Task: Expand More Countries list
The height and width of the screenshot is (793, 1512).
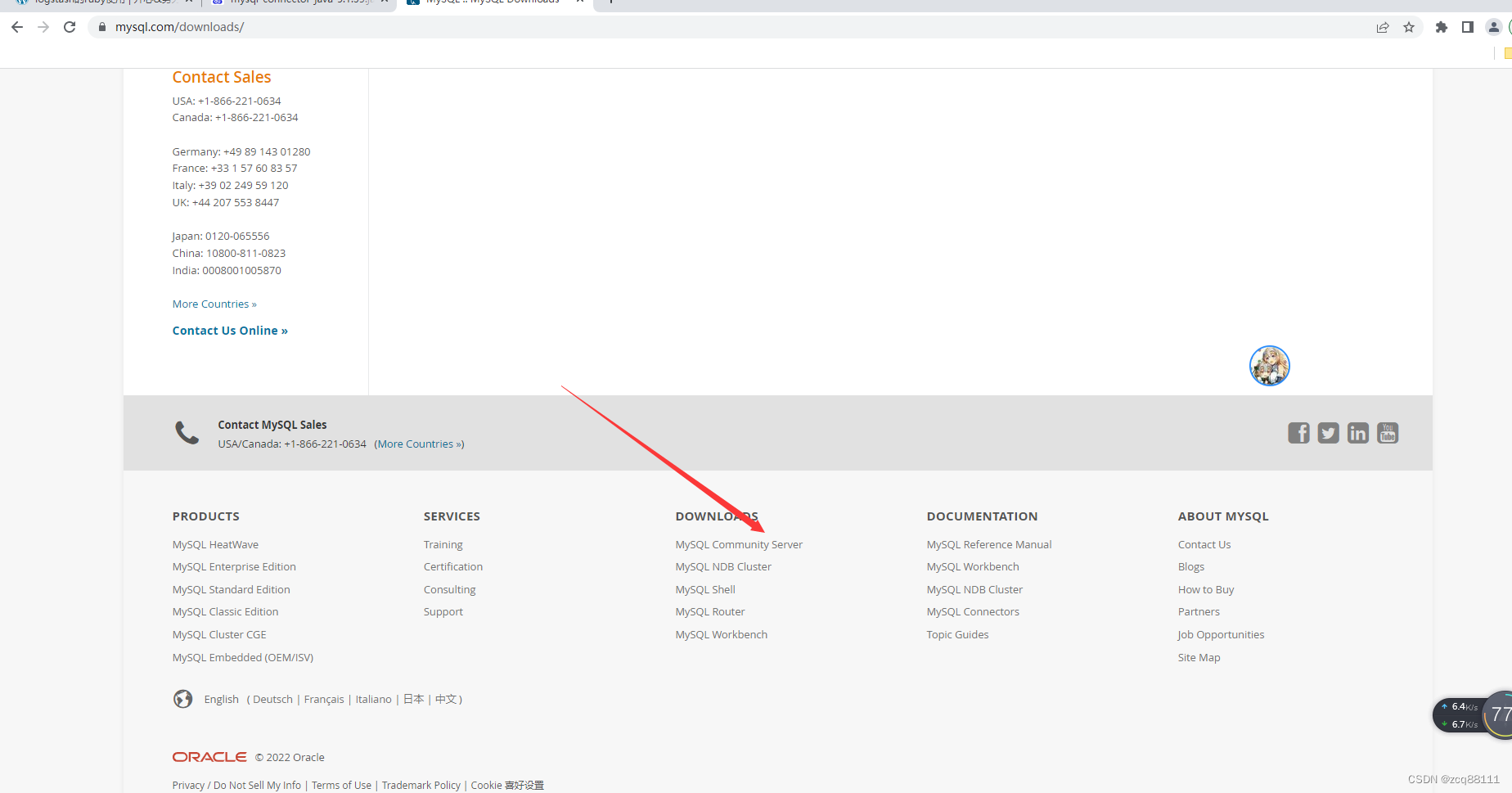Action: 214,304
